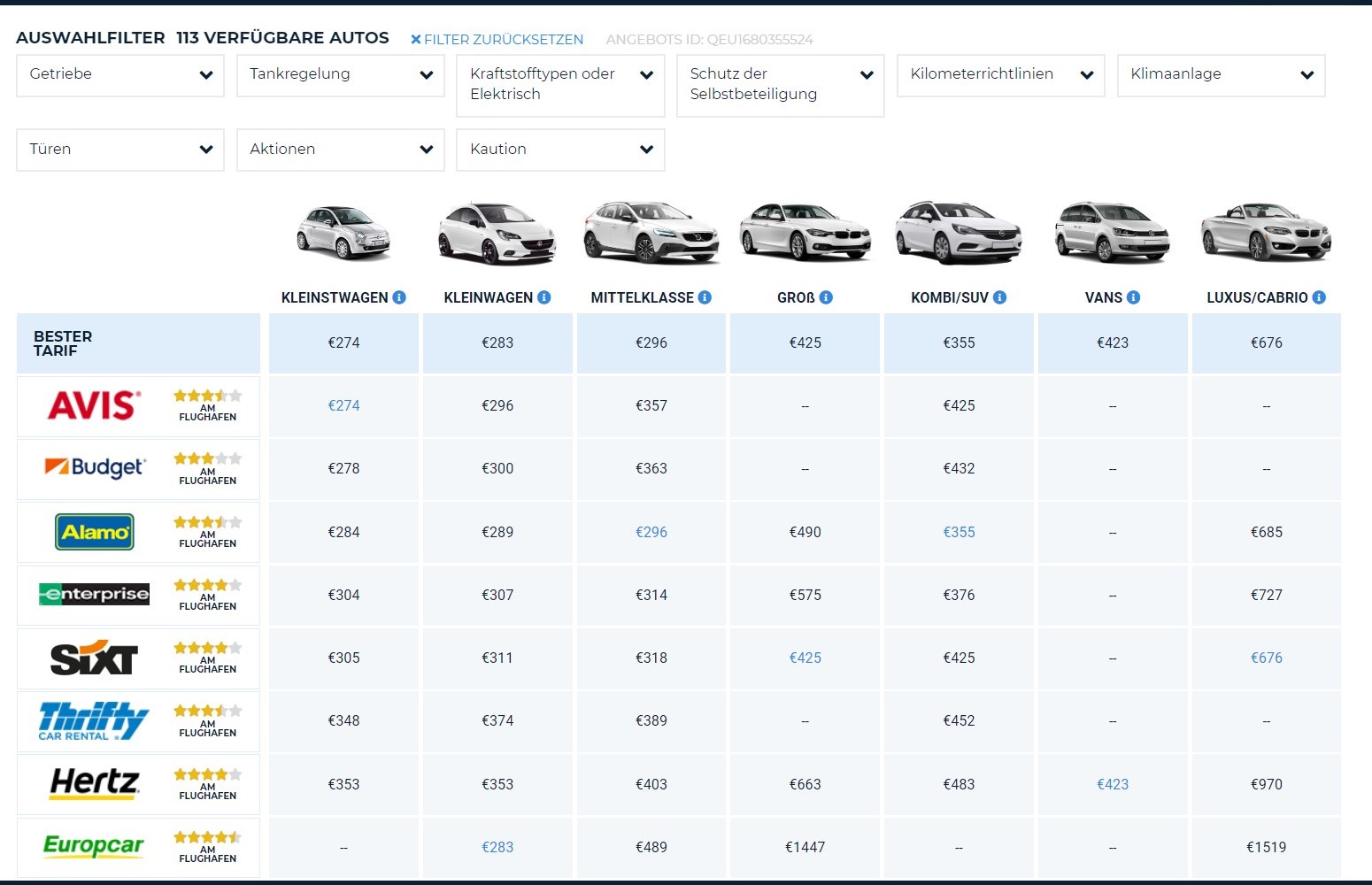The height and width of the screenshot is (885, 1372).
Task: Expand Schutz der Selbstbeteiligung filter
Action: (781, 85)
